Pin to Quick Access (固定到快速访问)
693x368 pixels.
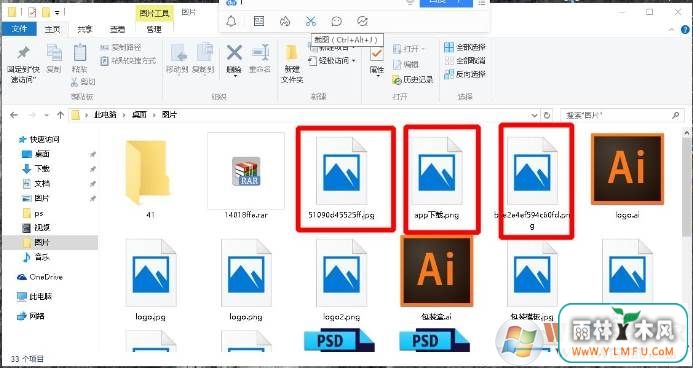(x=23, y=65)
